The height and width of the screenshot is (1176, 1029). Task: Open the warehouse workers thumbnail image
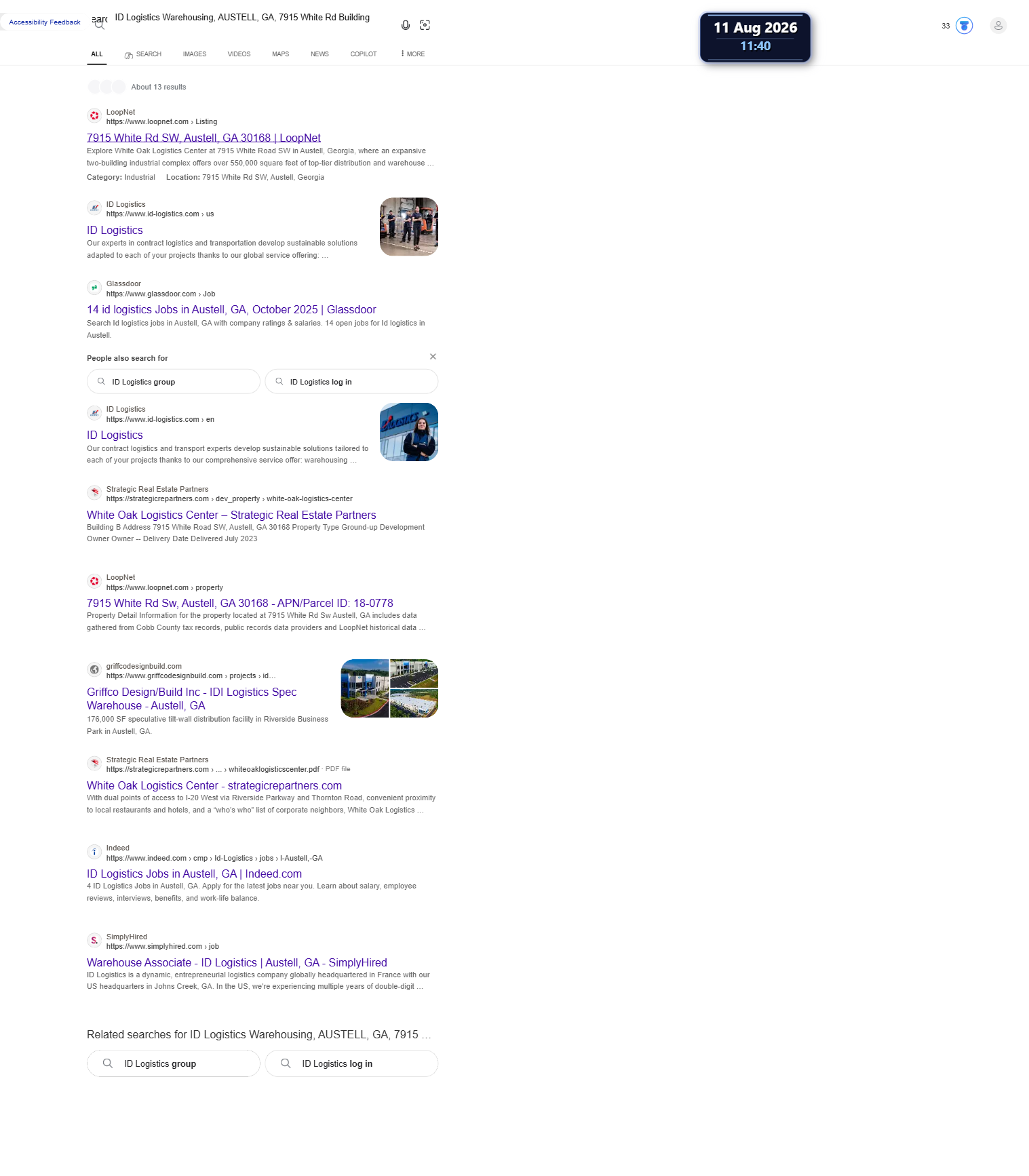[x=409, y=227]
